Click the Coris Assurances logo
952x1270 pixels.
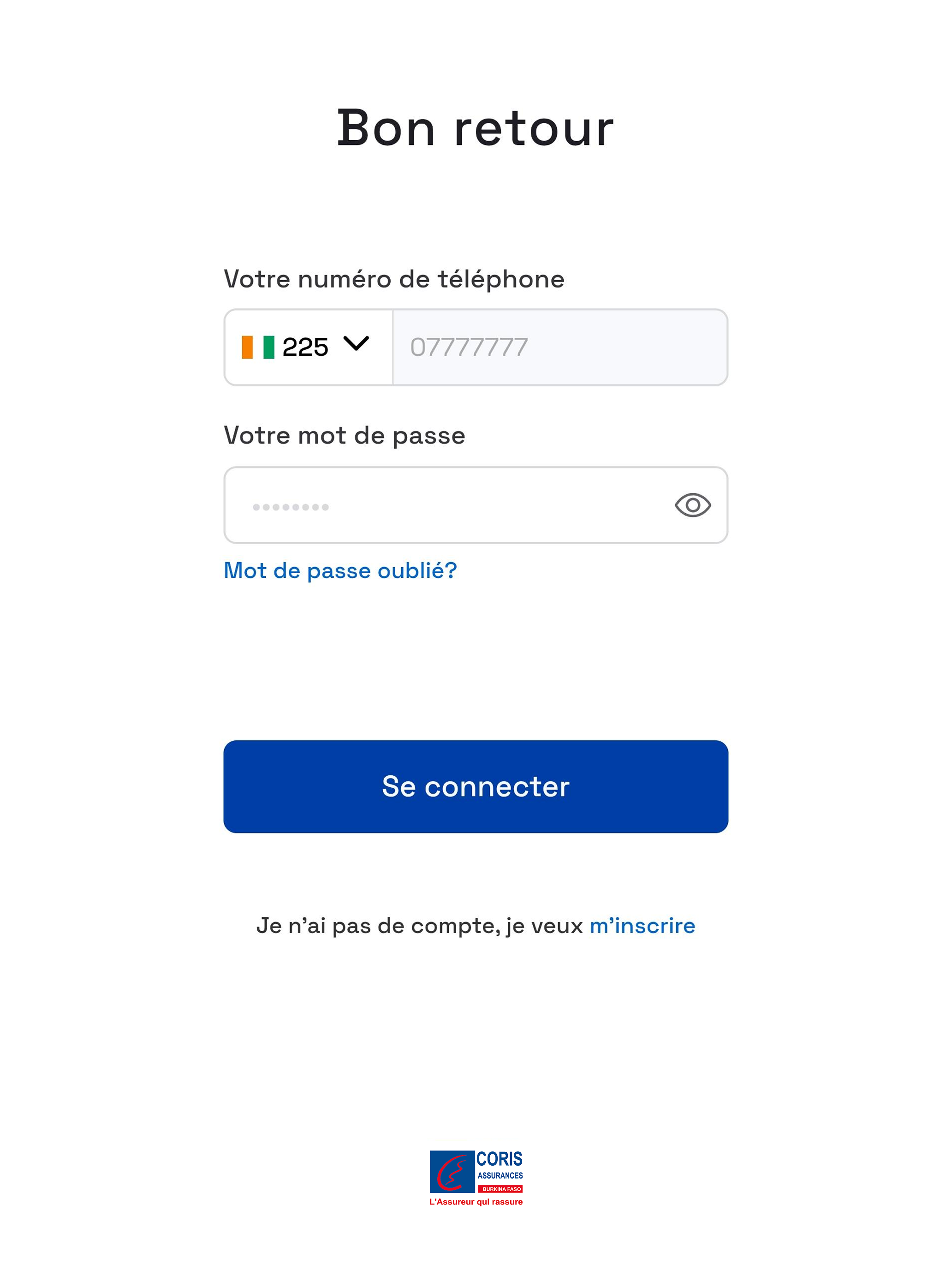[x=476, y=1179]
